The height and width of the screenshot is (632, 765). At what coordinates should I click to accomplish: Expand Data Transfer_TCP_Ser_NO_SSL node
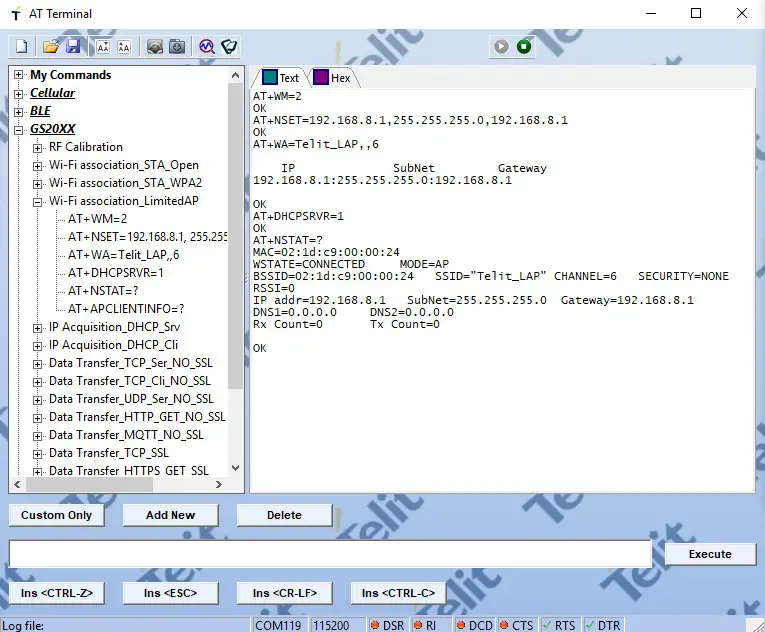pyautogui.click(x=38, y=364)
